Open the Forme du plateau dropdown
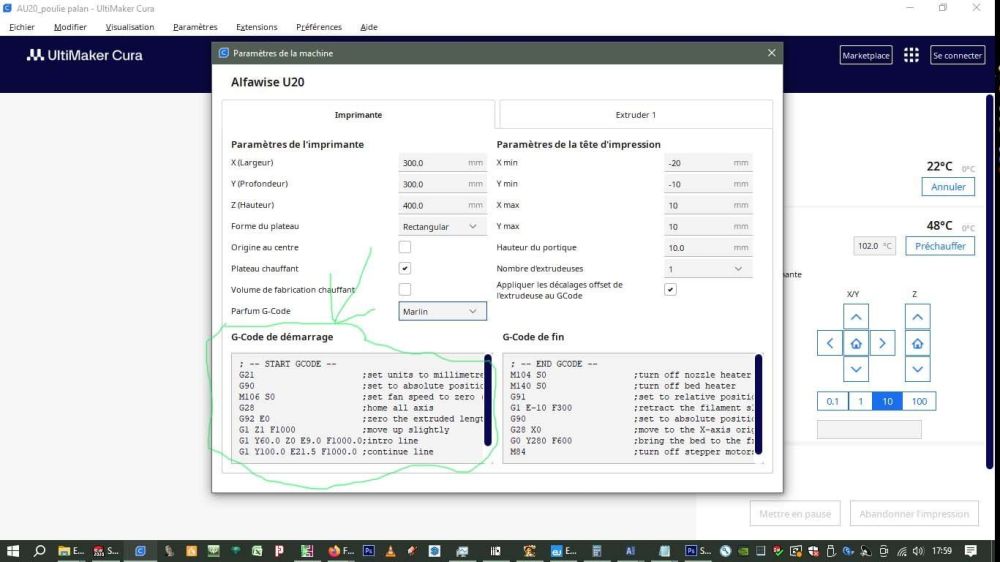 coord(442,226)
